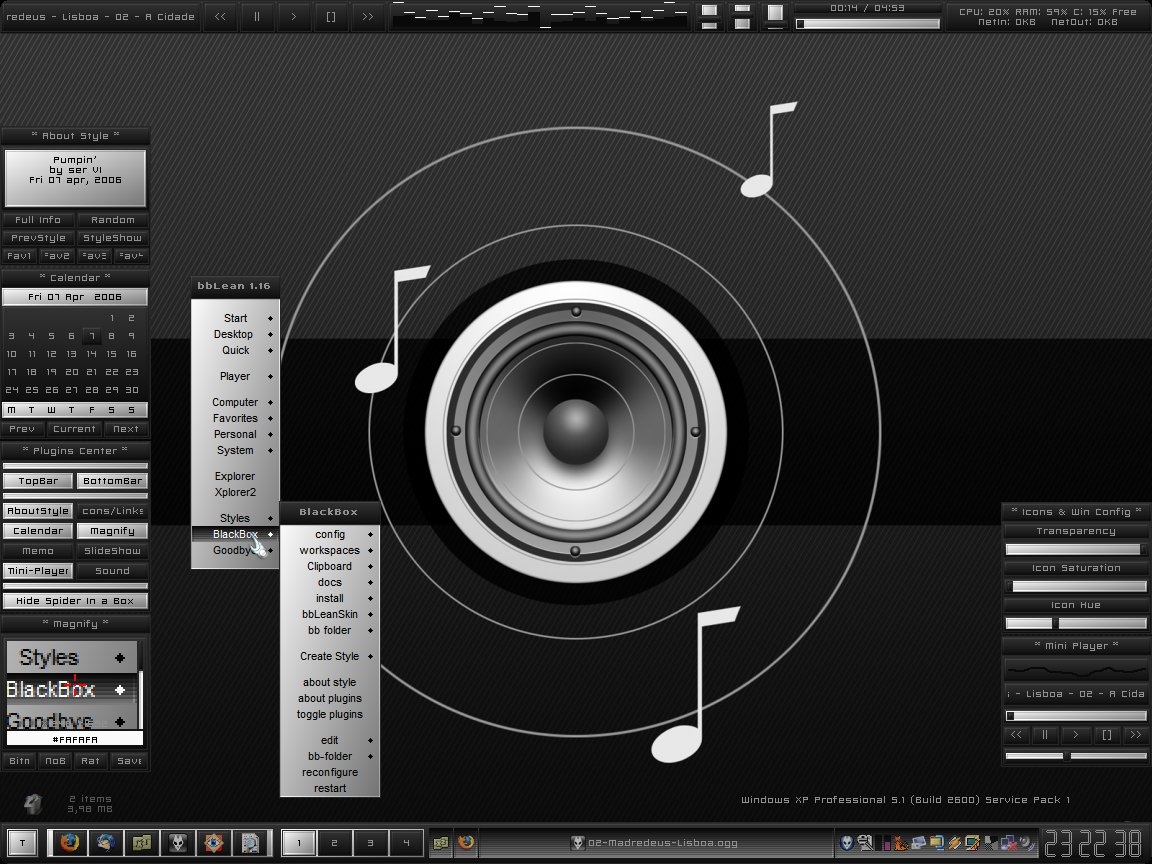This screenshot has width=1152, height=864.
Task: Open the foobar2000 alien icon launcher
Action: pyautogui.click(x=177, y=842)
